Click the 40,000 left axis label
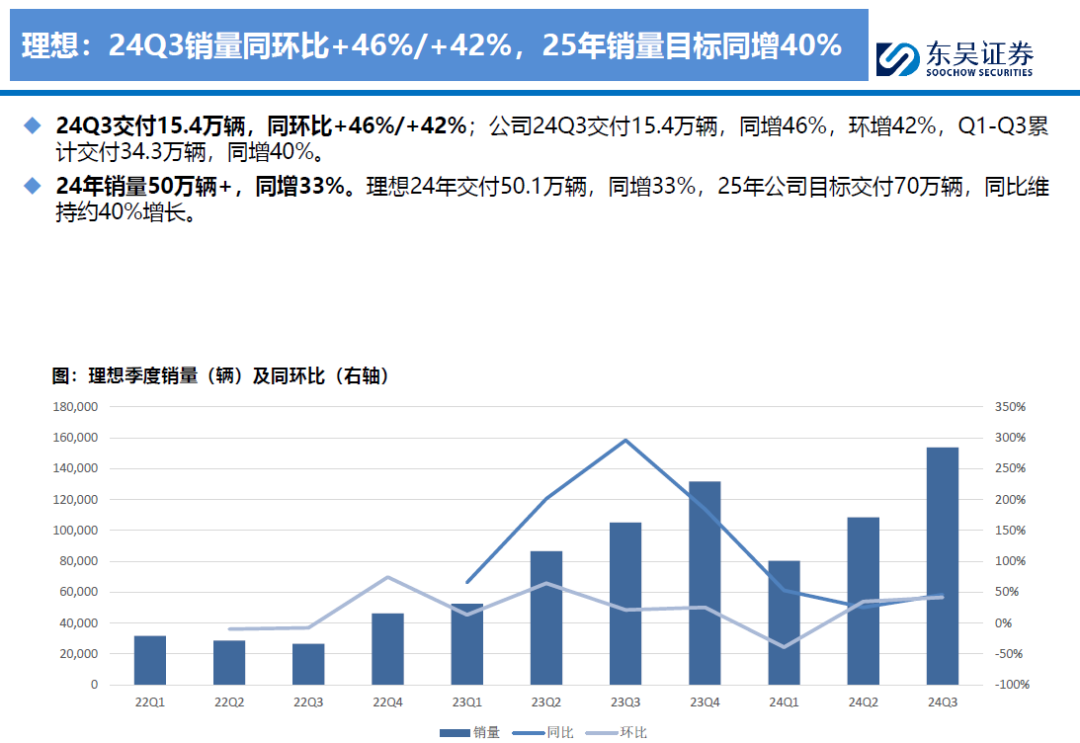Viewport: 1080px width, 743px height. (x=79, y=623)
